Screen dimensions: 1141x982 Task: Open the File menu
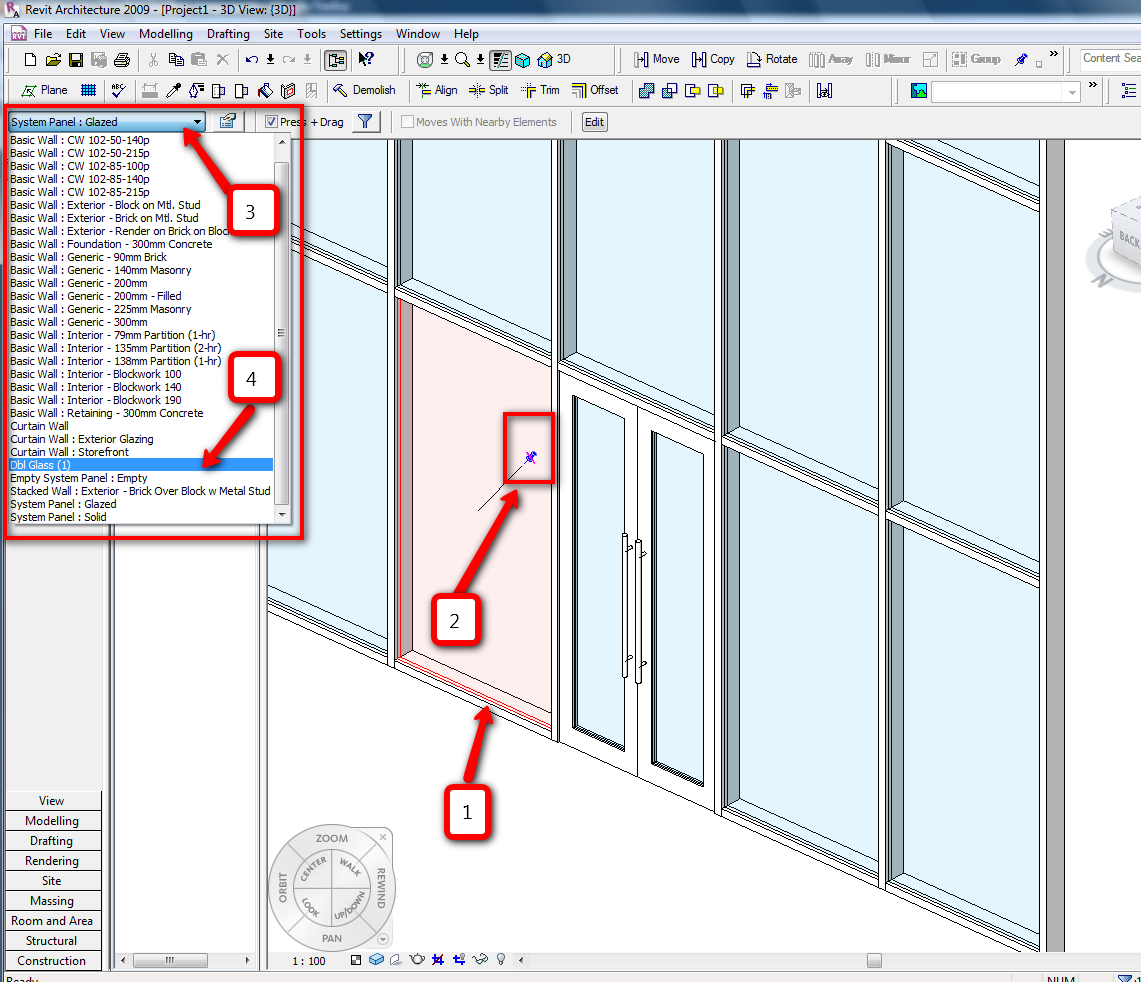(x=43, y=33)
